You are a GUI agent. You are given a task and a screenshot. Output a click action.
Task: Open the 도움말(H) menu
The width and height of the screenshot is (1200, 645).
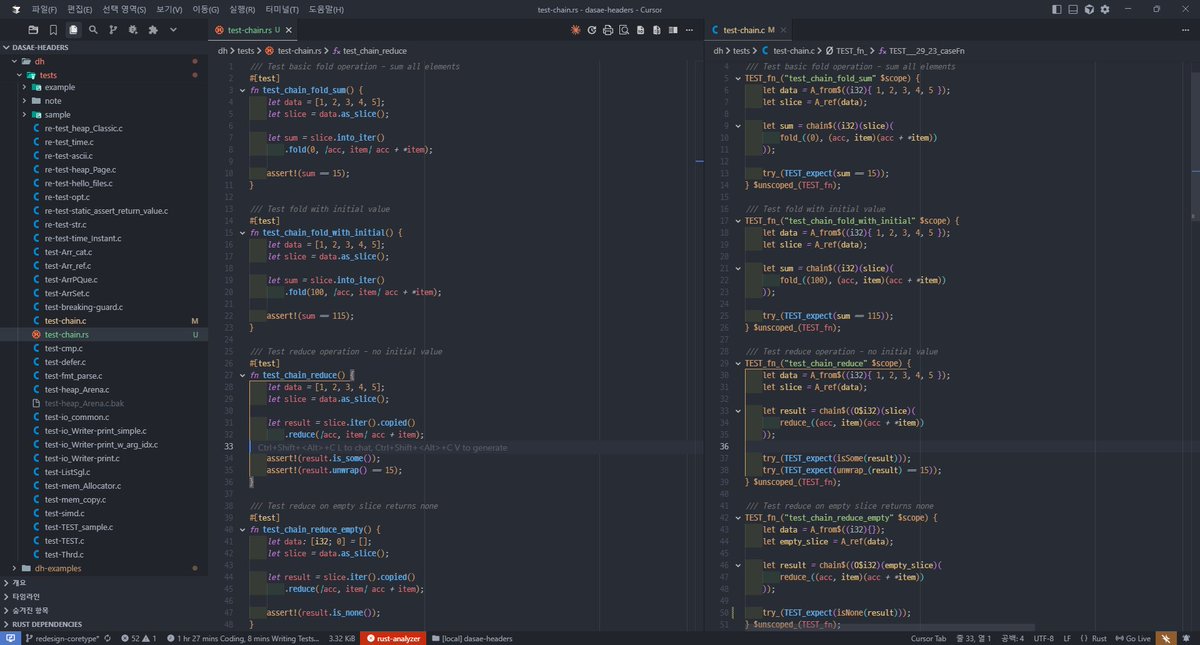pos(326,9)
